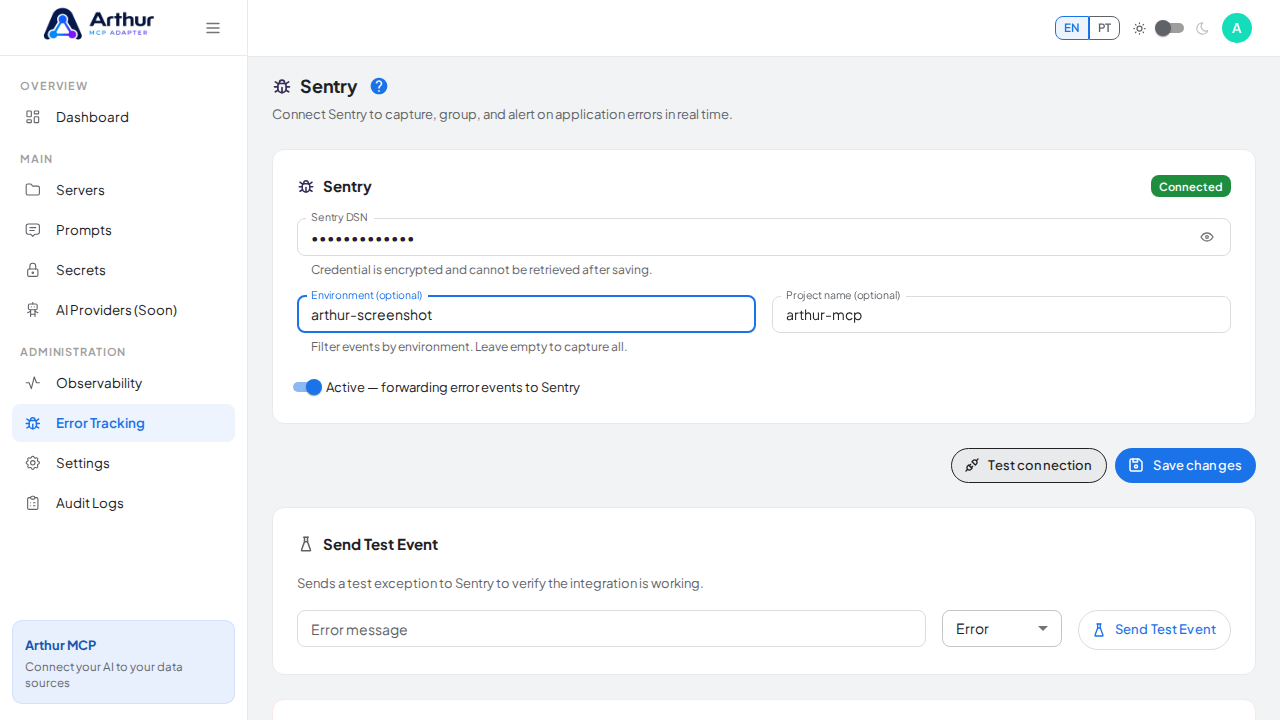The image size is (1280, 720).
Task: Reveal the Sentry DSN with the eye icon
Action: (1207, 237)
